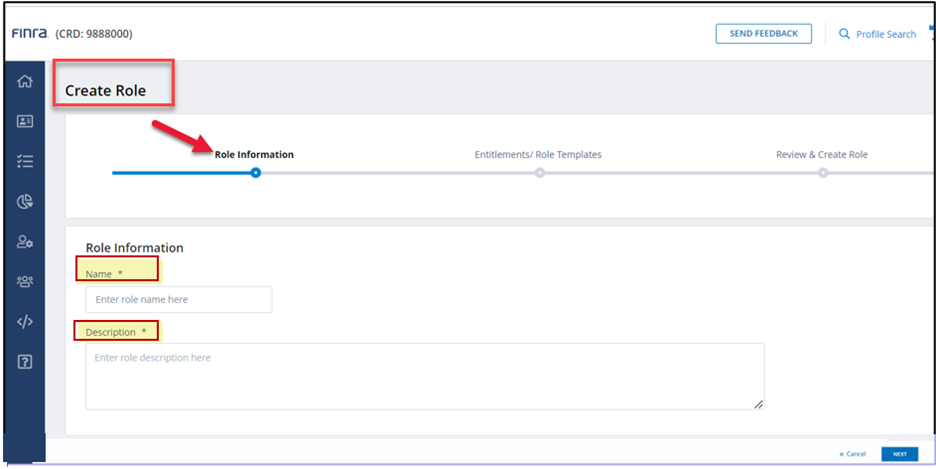Click the FINRA logo

pos(28,34)
